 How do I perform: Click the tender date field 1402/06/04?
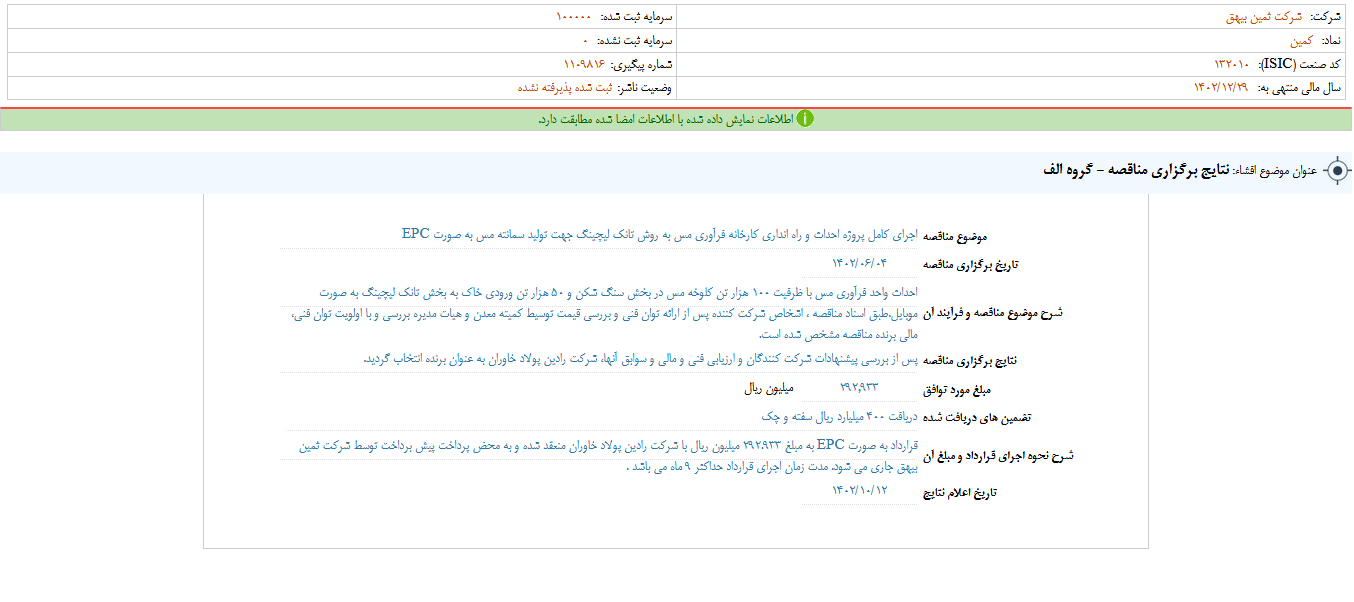pos(859,263)
